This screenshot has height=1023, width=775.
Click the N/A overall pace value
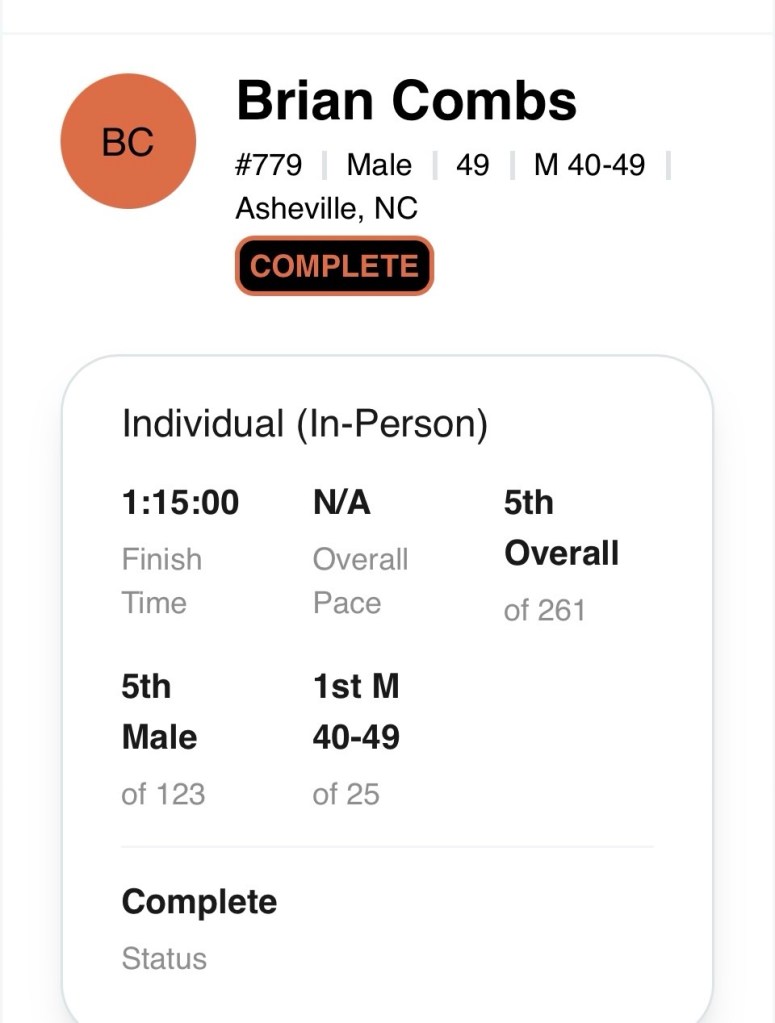tap(342, 503)
